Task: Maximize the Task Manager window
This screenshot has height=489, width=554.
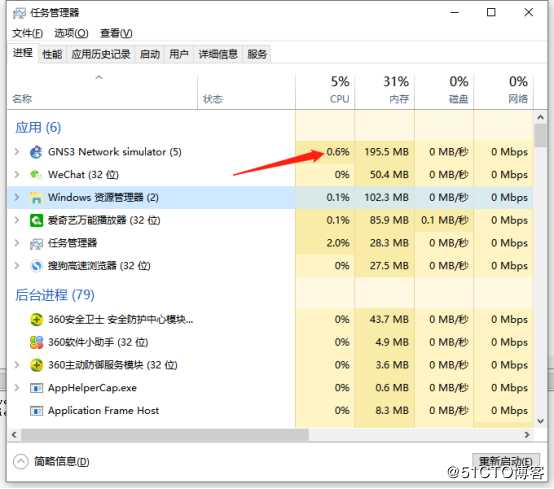Action: (491, 12)
